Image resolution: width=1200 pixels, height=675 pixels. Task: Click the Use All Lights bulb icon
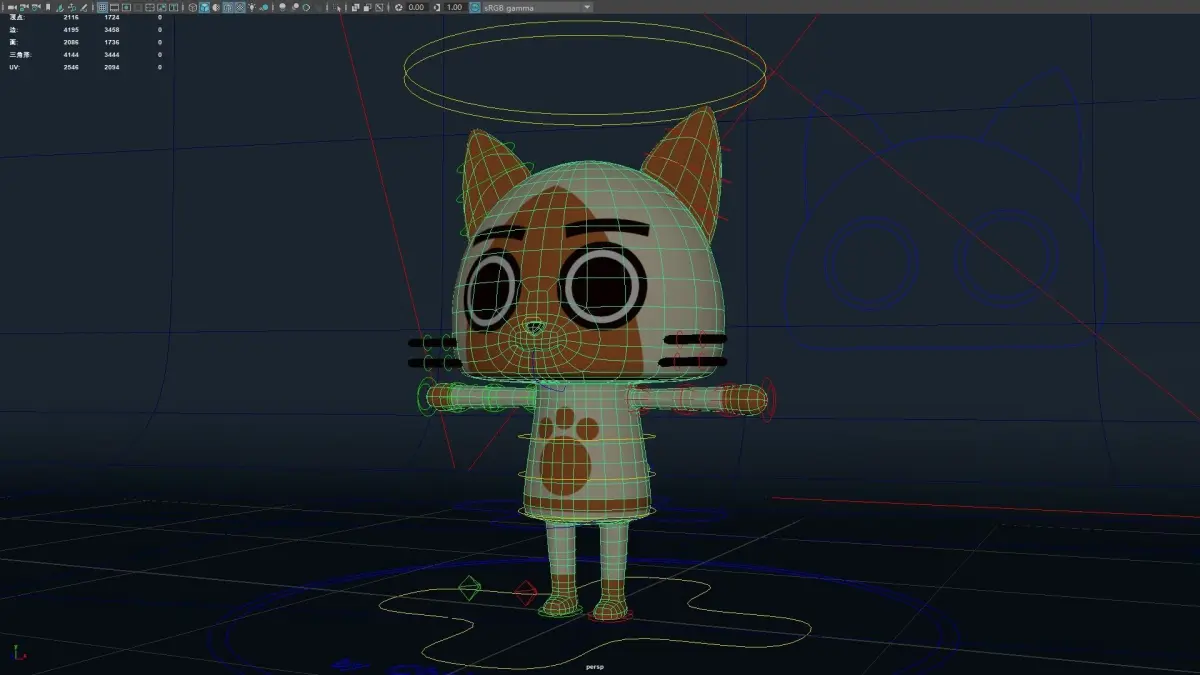(251, 7)
